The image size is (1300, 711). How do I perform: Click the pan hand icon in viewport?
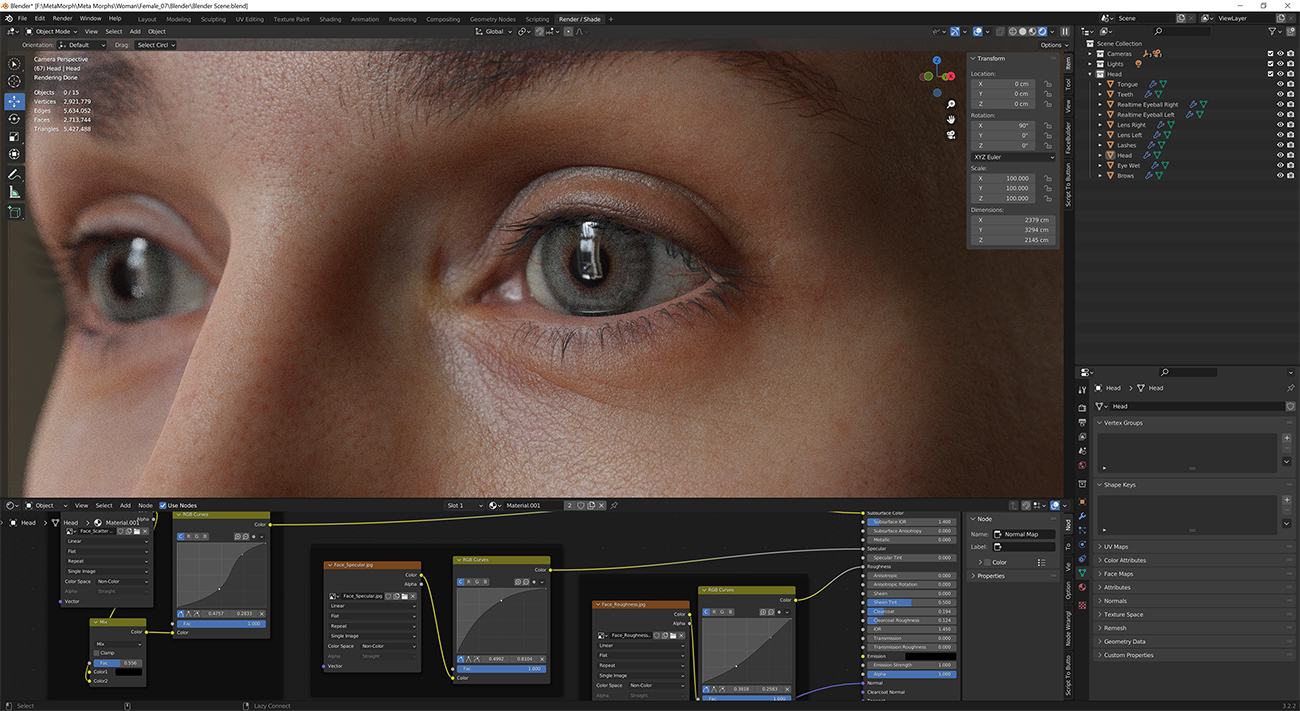(950, 120)
